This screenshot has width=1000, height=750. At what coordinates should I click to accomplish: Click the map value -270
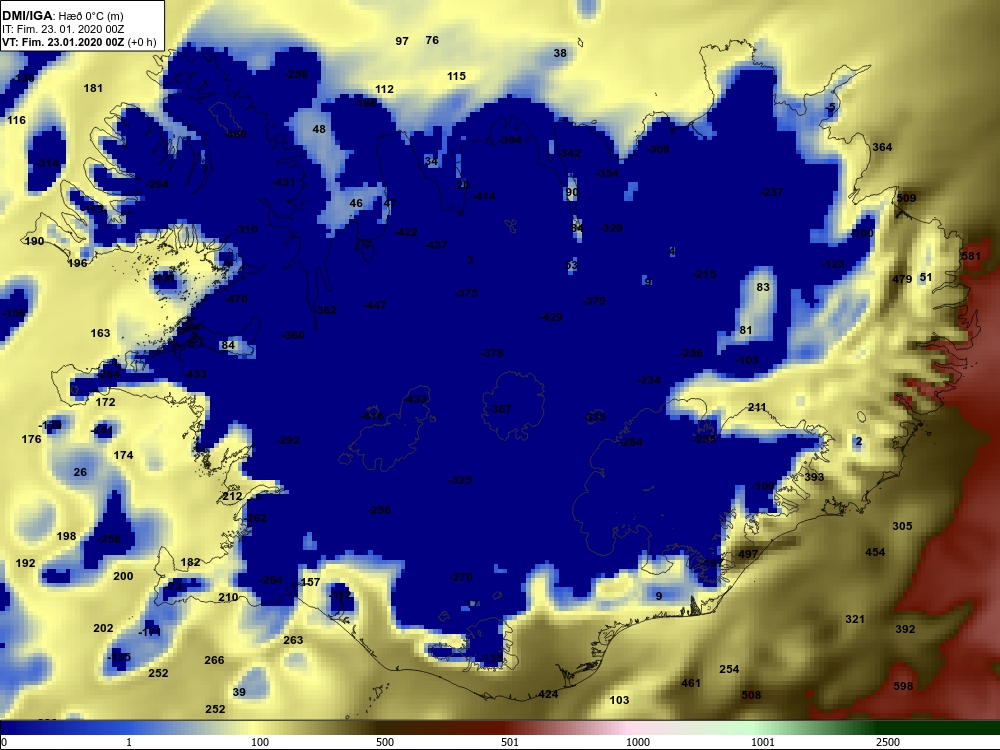tap(461, 577)
